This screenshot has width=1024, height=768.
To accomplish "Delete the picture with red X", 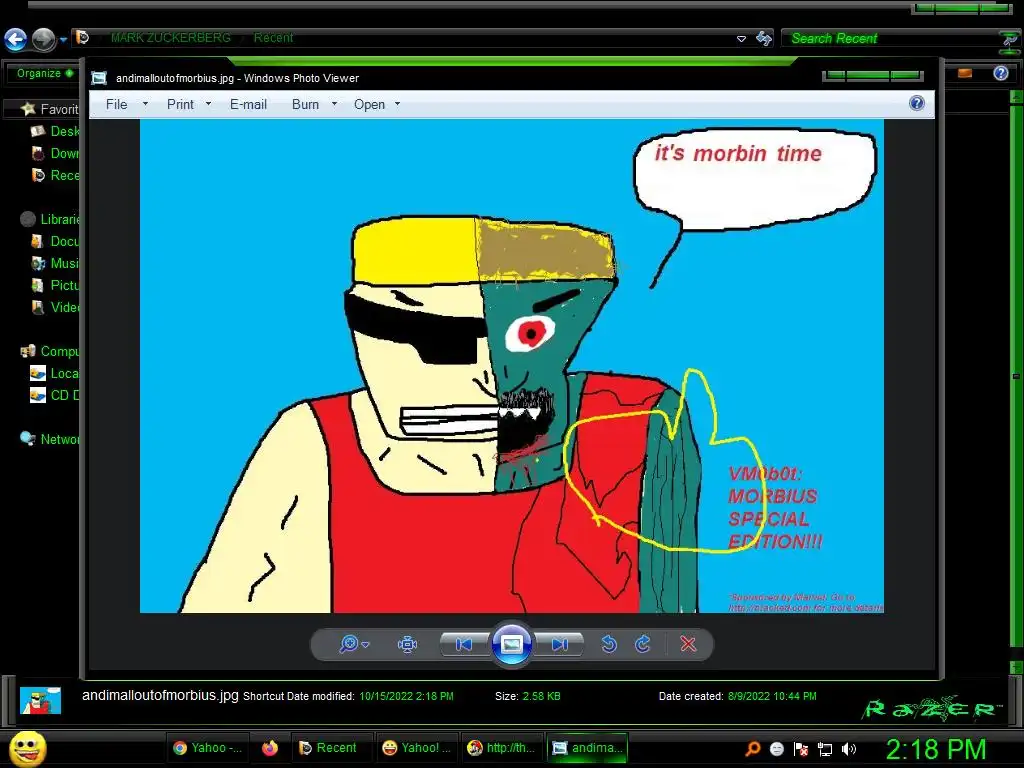I will click(688, 645).
